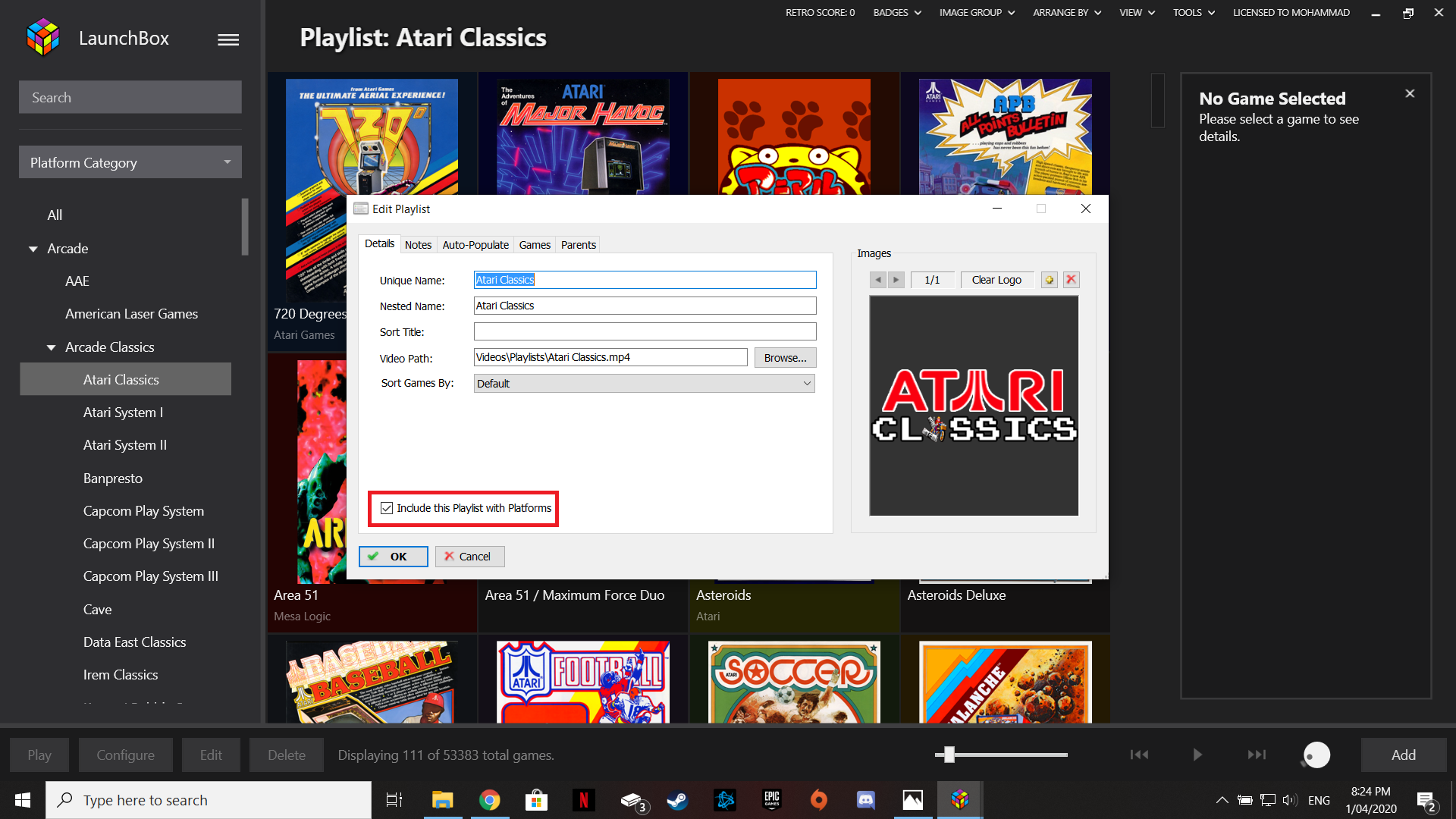Click the Unique Name field
1456x819 pixels.
pyautogui.click(x=645, y=280)
